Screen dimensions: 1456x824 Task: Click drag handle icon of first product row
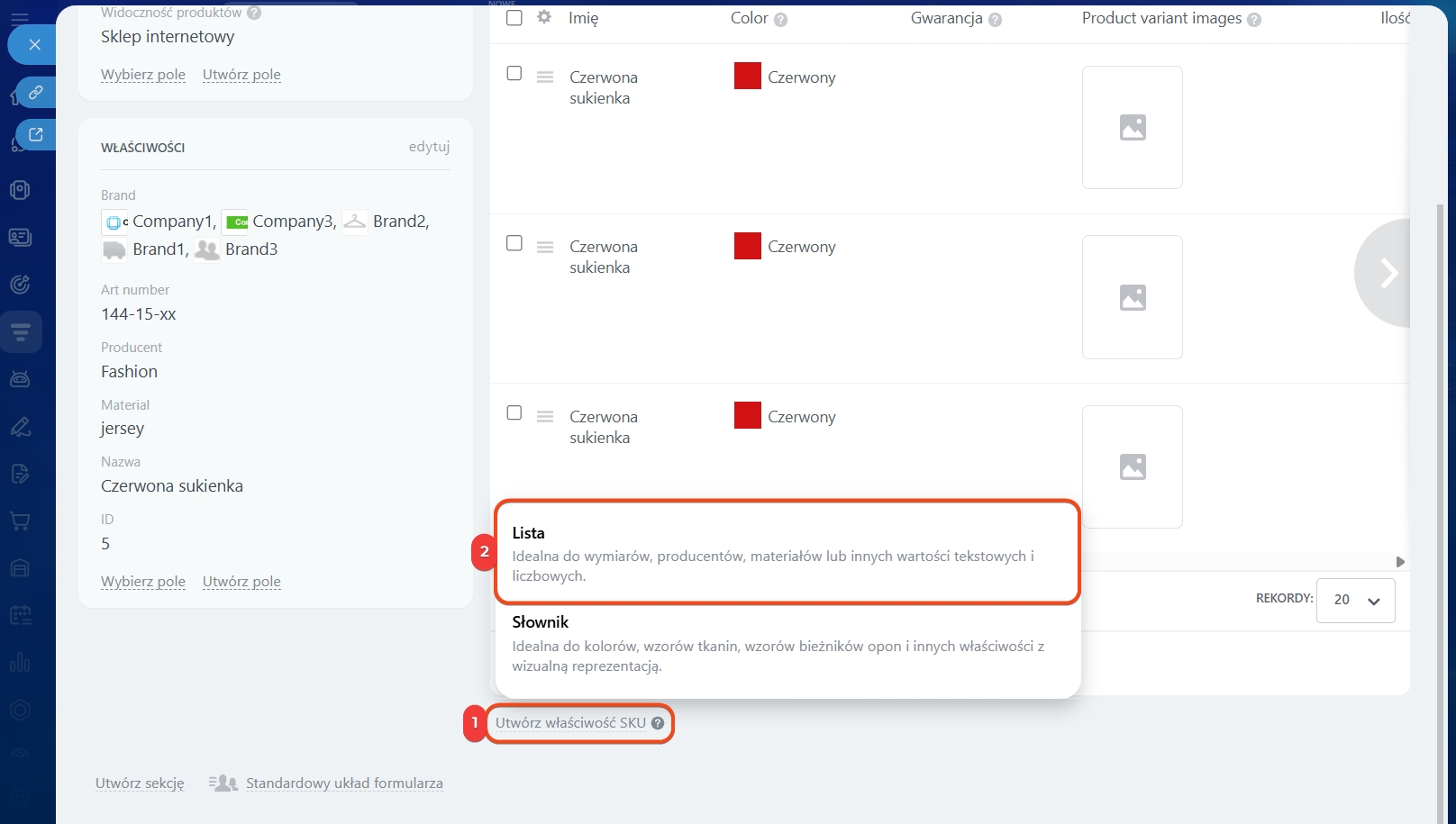click(545, 77)
